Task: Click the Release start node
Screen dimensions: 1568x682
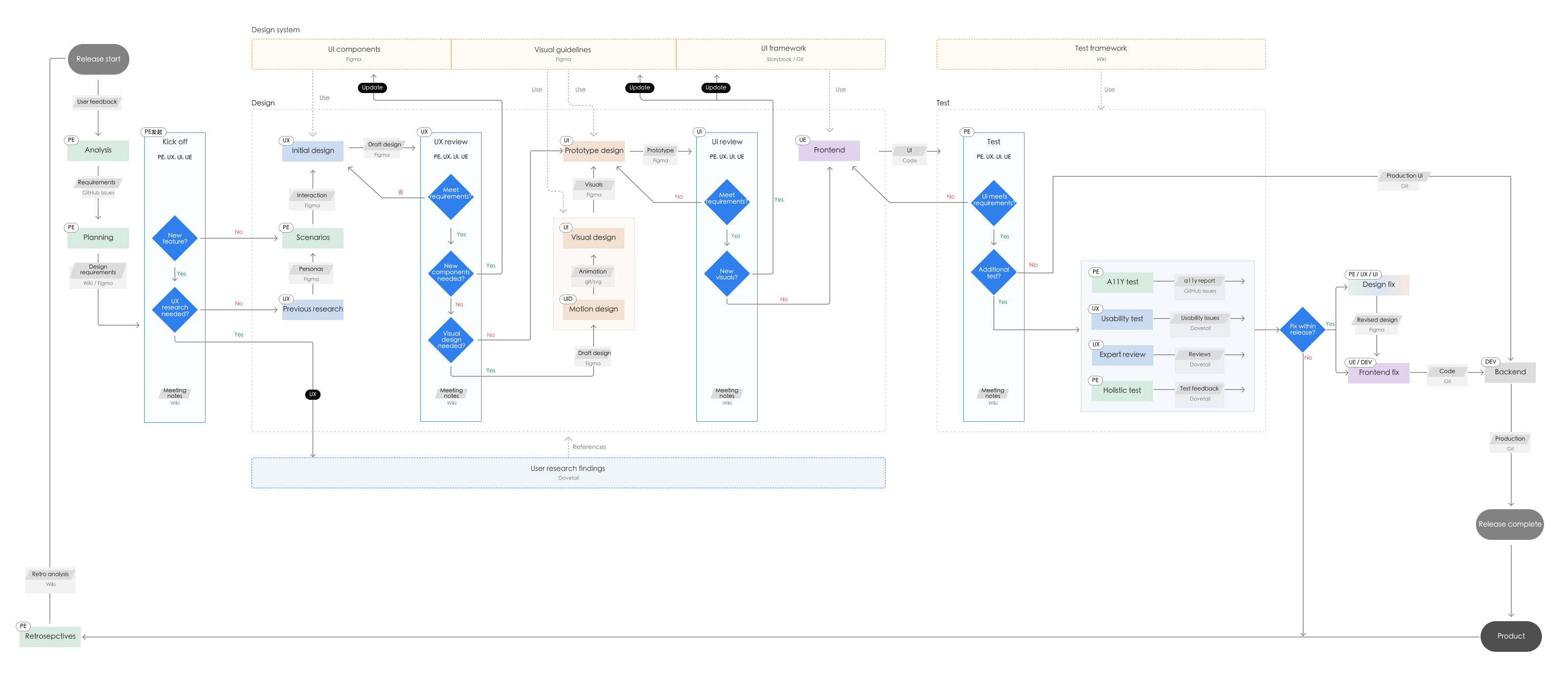Action: (98, 58)
